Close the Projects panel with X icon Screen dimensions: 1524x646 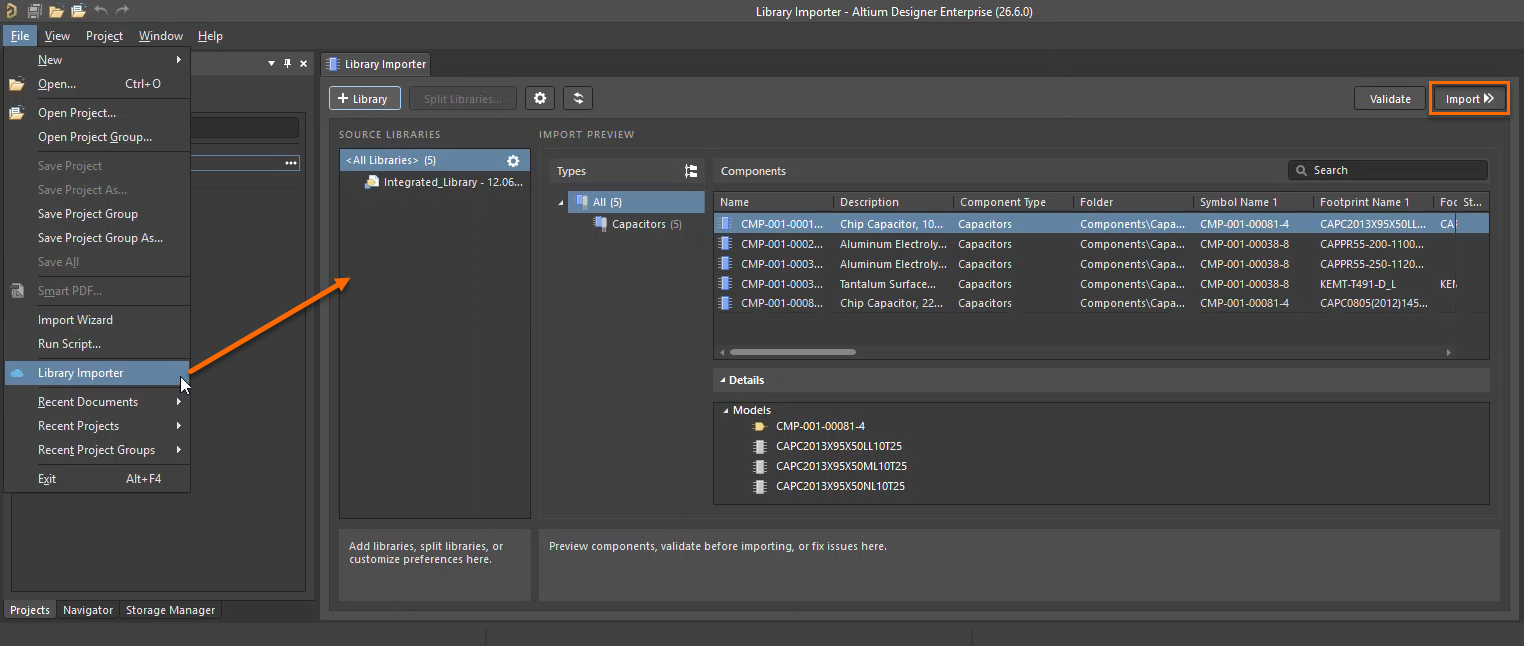click(304, 63)
